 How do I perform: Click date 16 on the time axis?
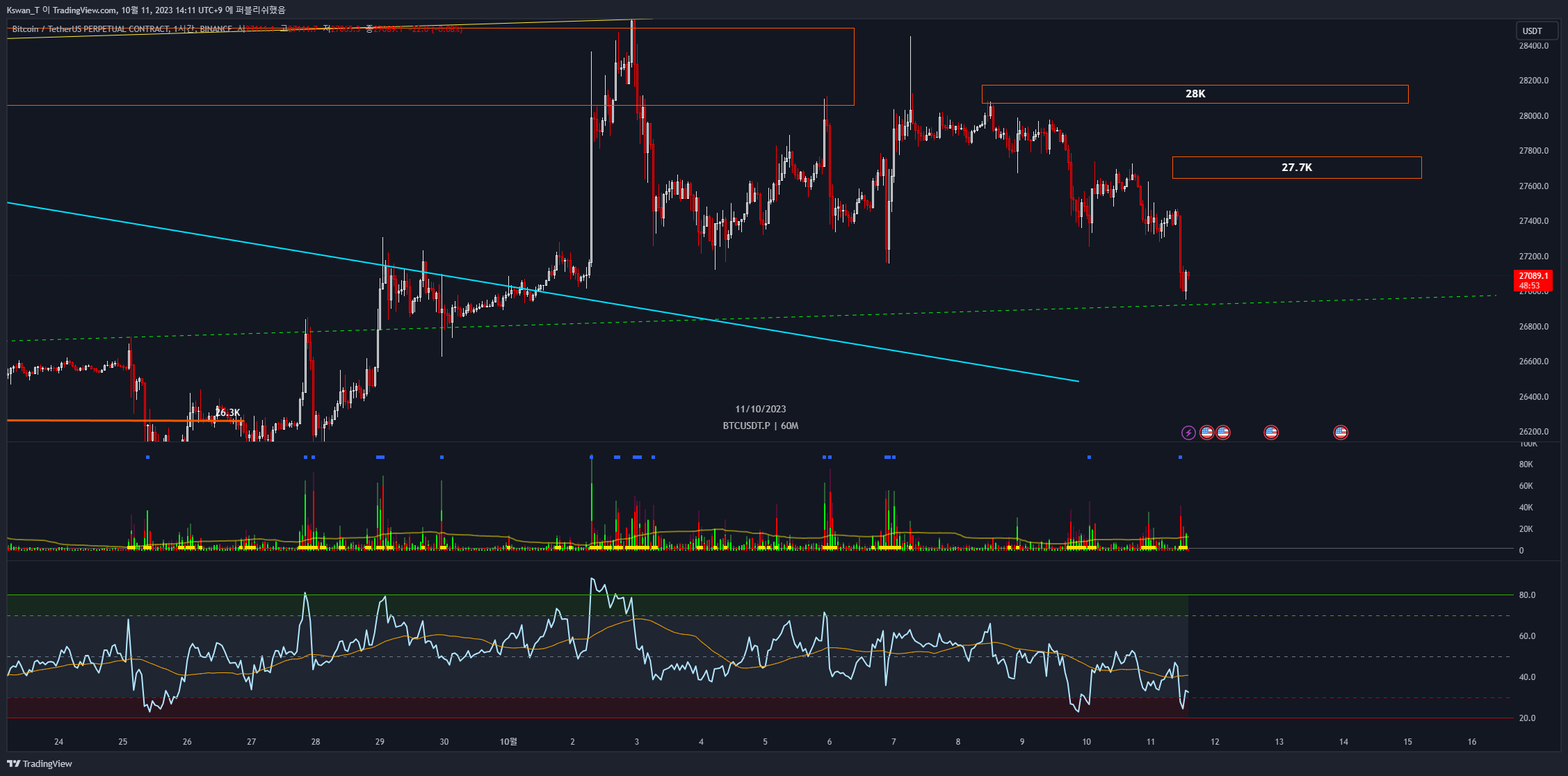1472,742
